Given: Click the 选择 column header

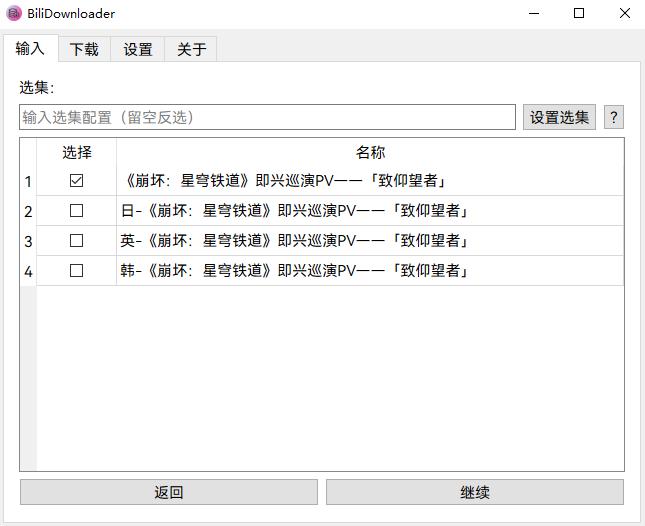Looking at the screenshot, I should [77, 152].
